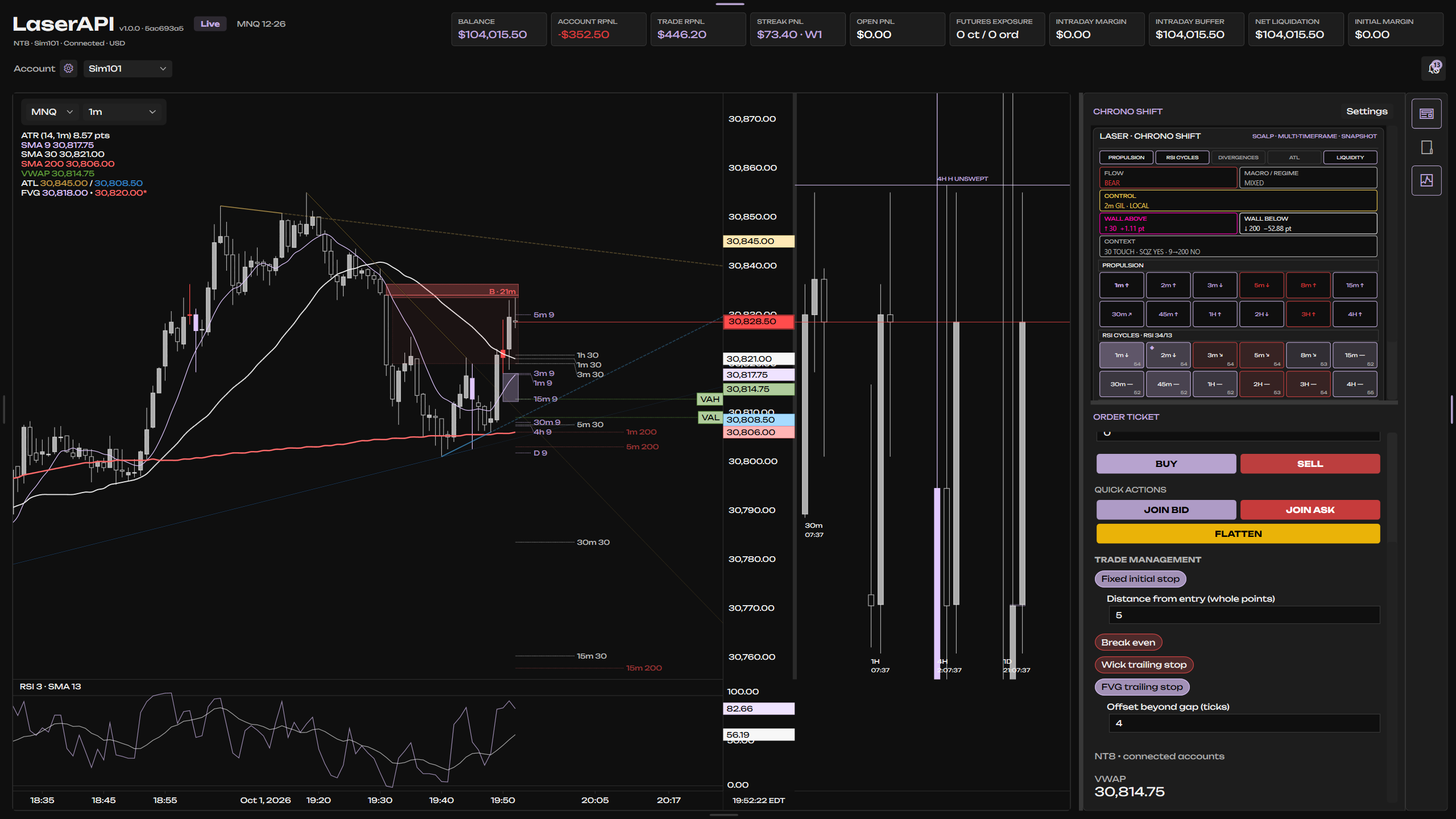Image resolution: width=1456 pixels, height=819 pixels.
Task: Select the 2m RSI cycles tile with diamond
Action: pyautogui.click(x=1168, y=355)
